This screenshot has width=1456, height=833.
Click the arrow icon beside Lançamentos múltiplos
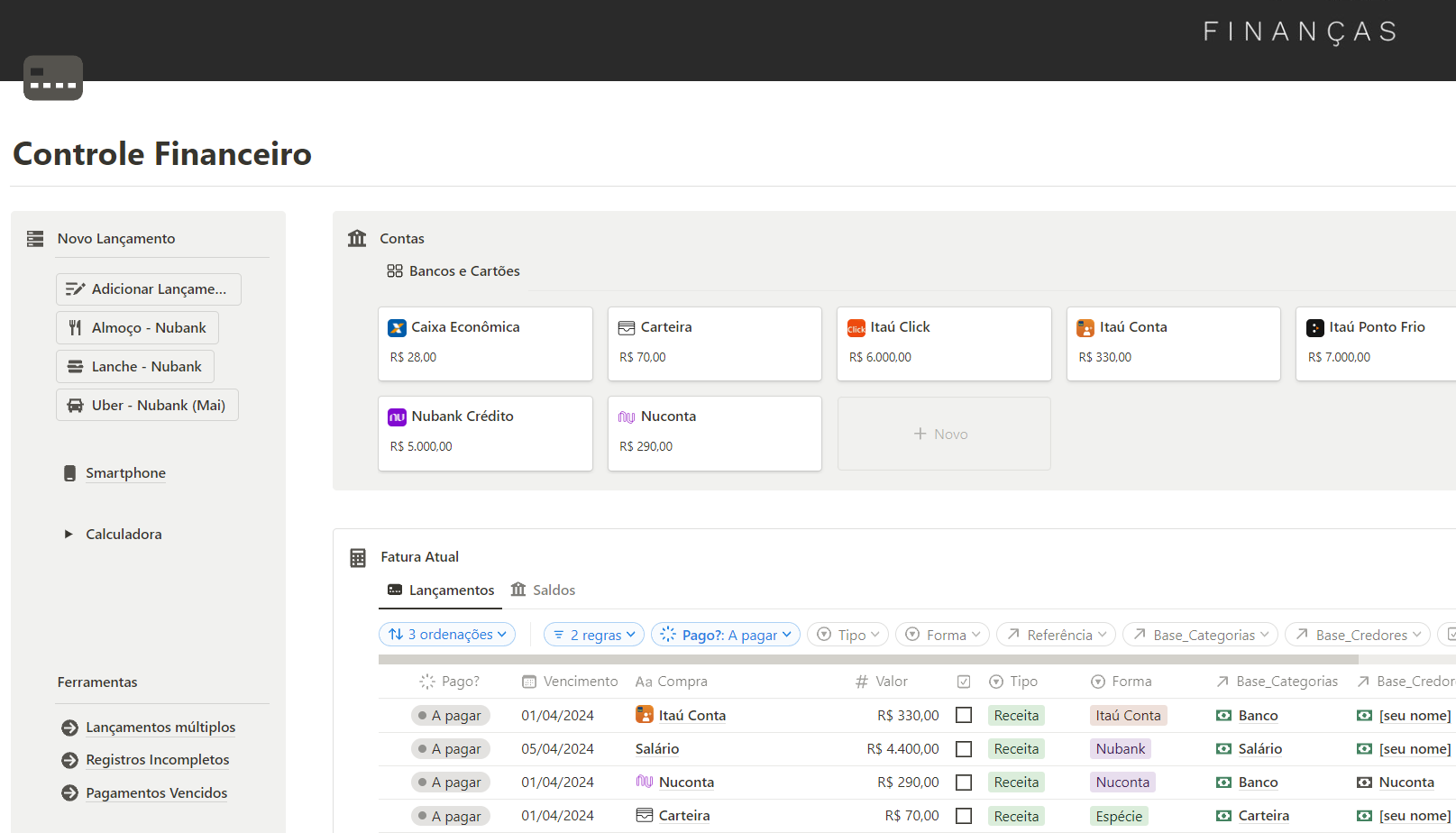point(69,728)
